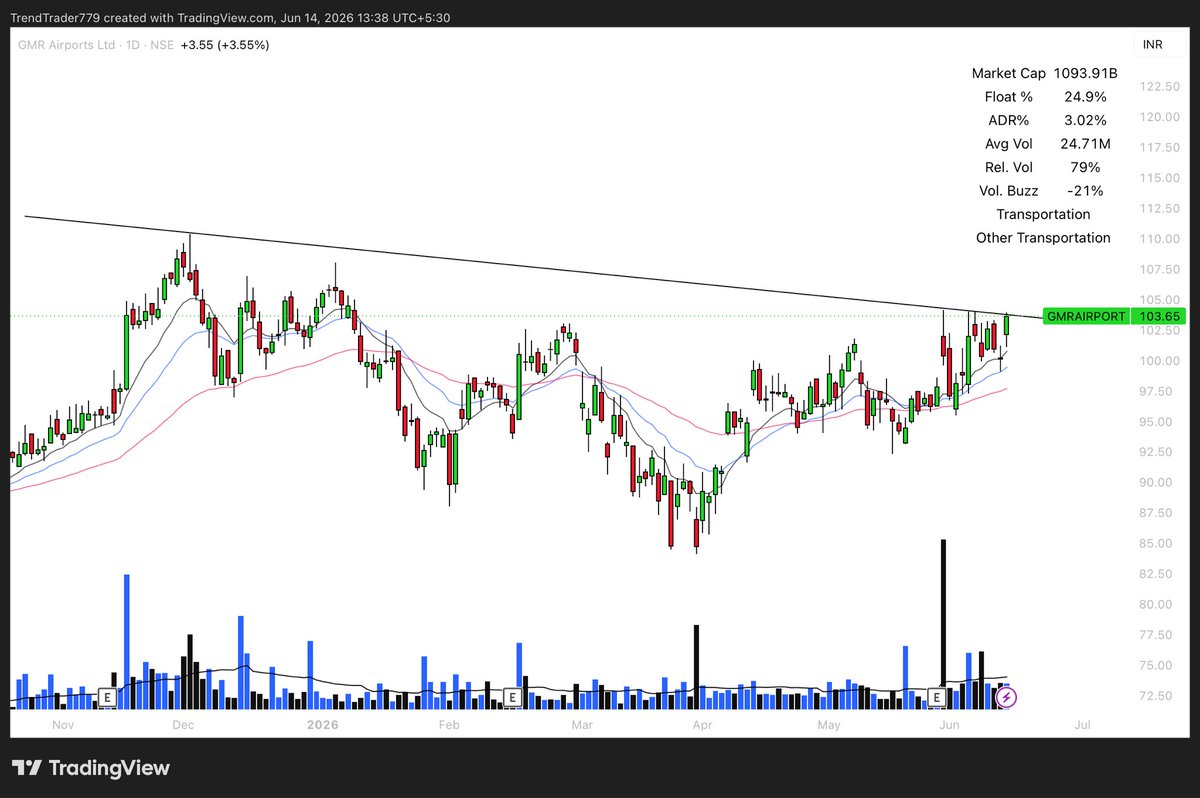Viewport: 1200px width, 798px height.
Task: Click the Other Transportation industry label
Action: tap(1043, 238)
